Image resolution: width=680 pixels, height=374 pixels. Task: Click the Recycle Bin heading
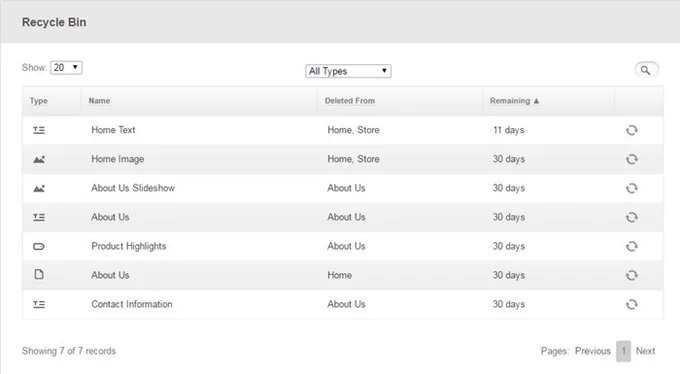click(x=54, y=22)
